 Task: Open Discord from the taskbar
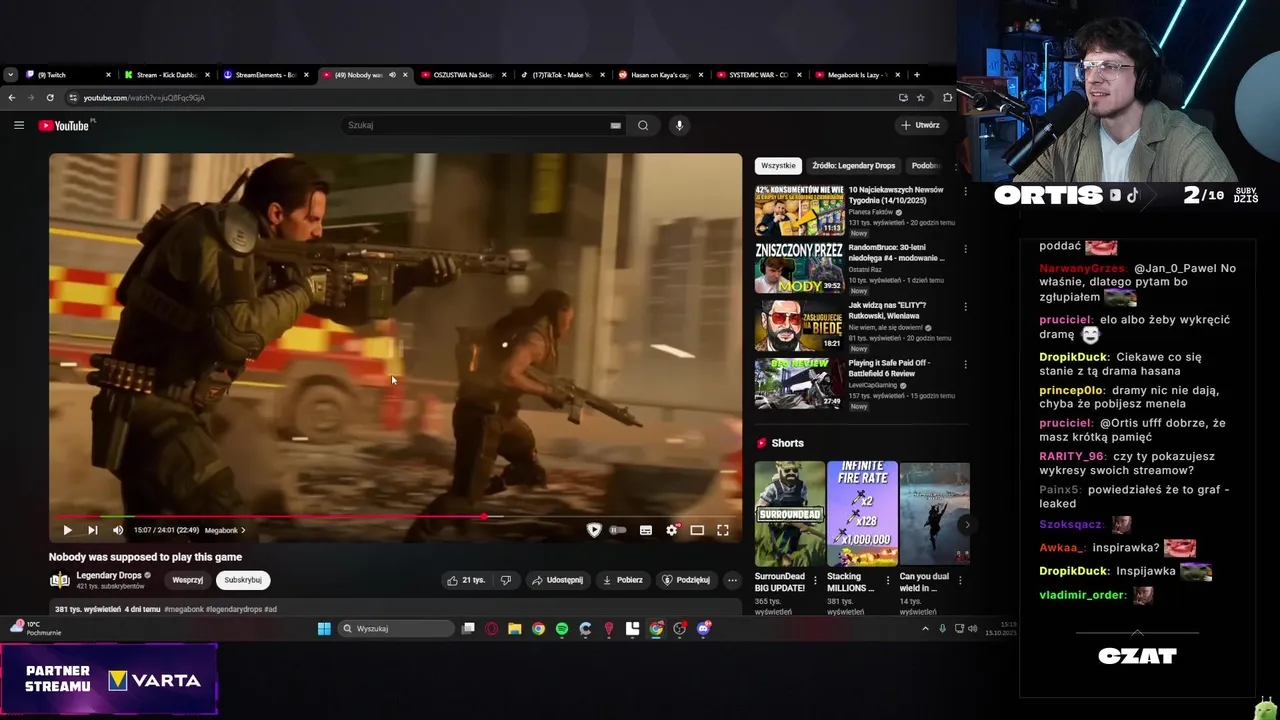tap(703, 629)
